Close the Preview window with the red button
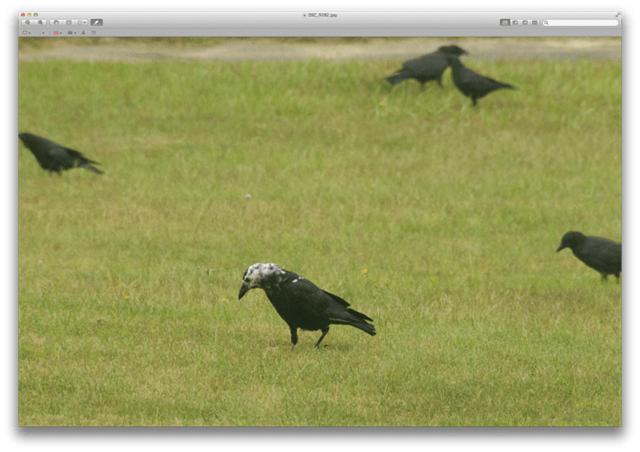640x452 pixels. pos(23,15)
